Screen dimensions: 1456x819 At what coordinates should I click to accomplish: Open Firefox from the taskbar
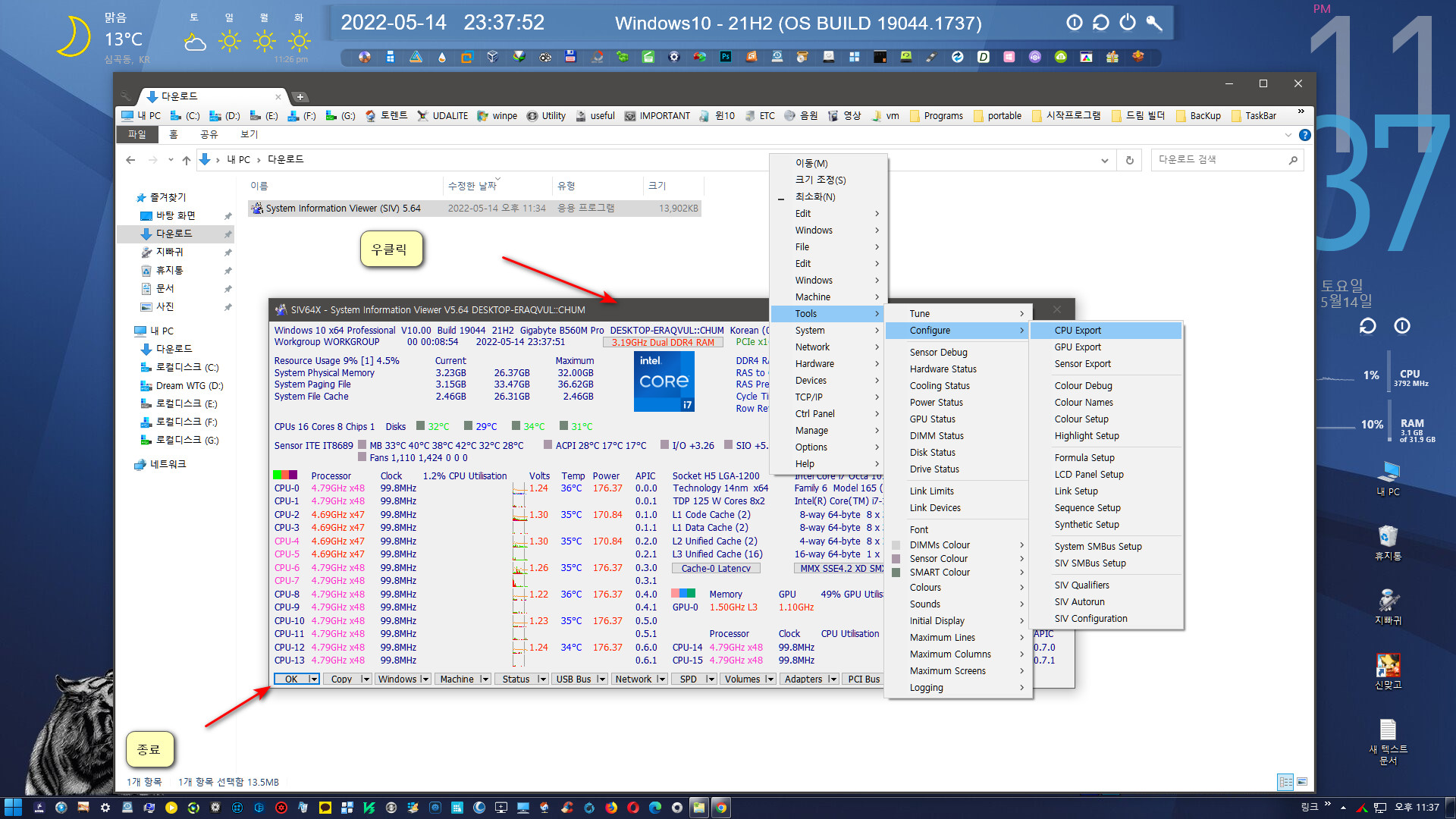[611, 808]
